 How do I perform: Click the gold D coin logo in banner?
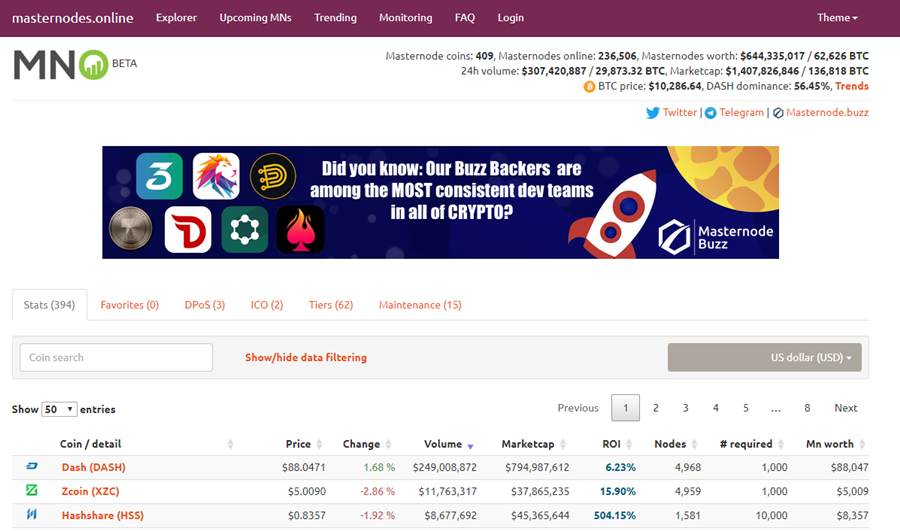(x=273, y=176)
